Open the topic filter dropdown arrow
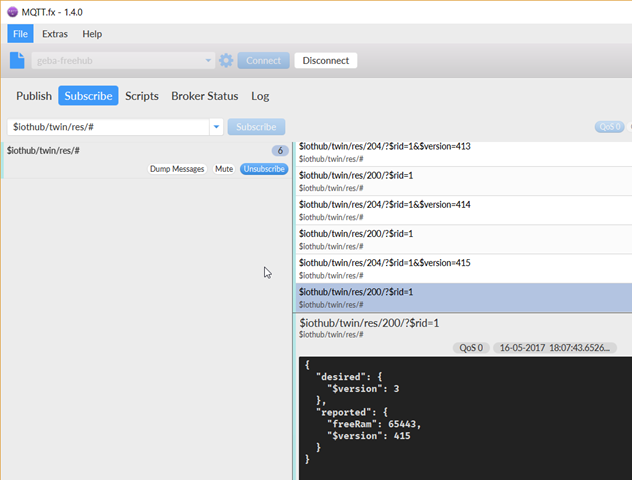 coord(216,128)
